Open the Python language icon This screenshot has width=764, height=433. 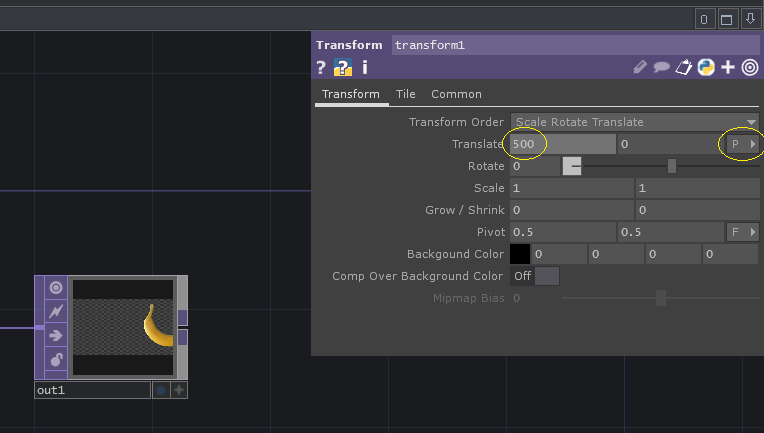706,68
